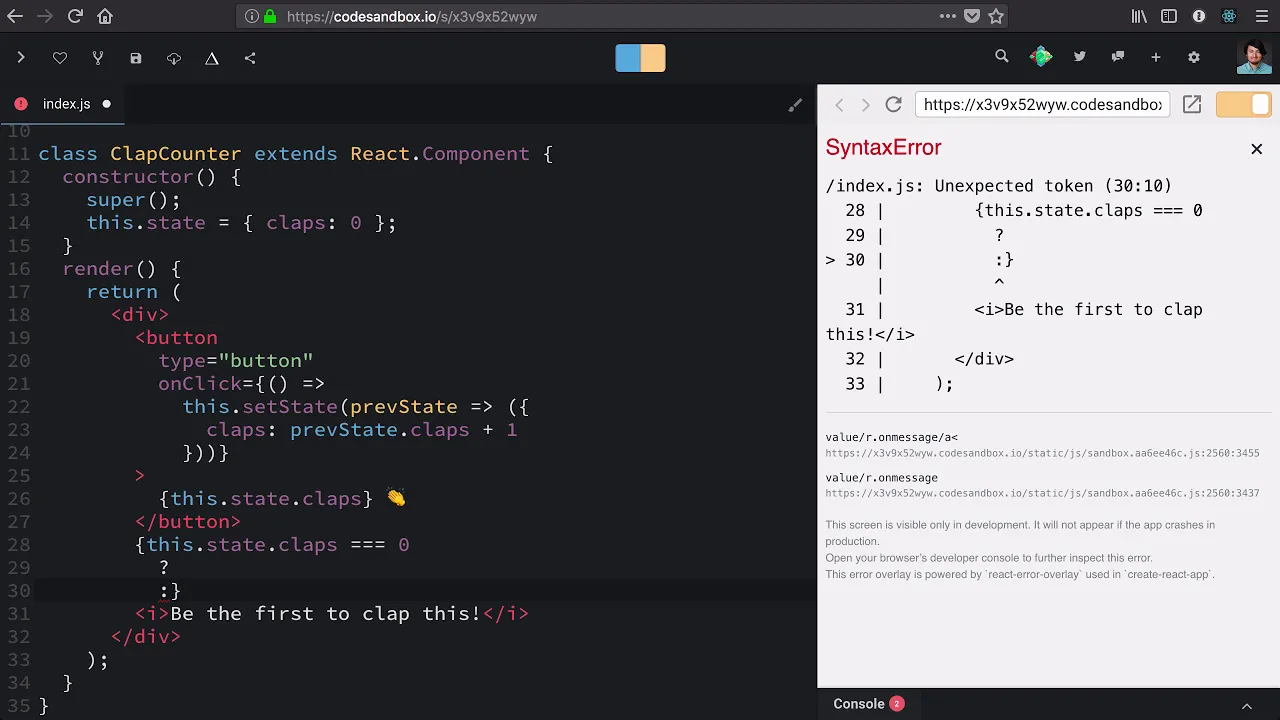The height and width of the screenshot is (720, 1280).
Task: Toggle the orange preview project-view switch
Action: [x=1243, y=104]
